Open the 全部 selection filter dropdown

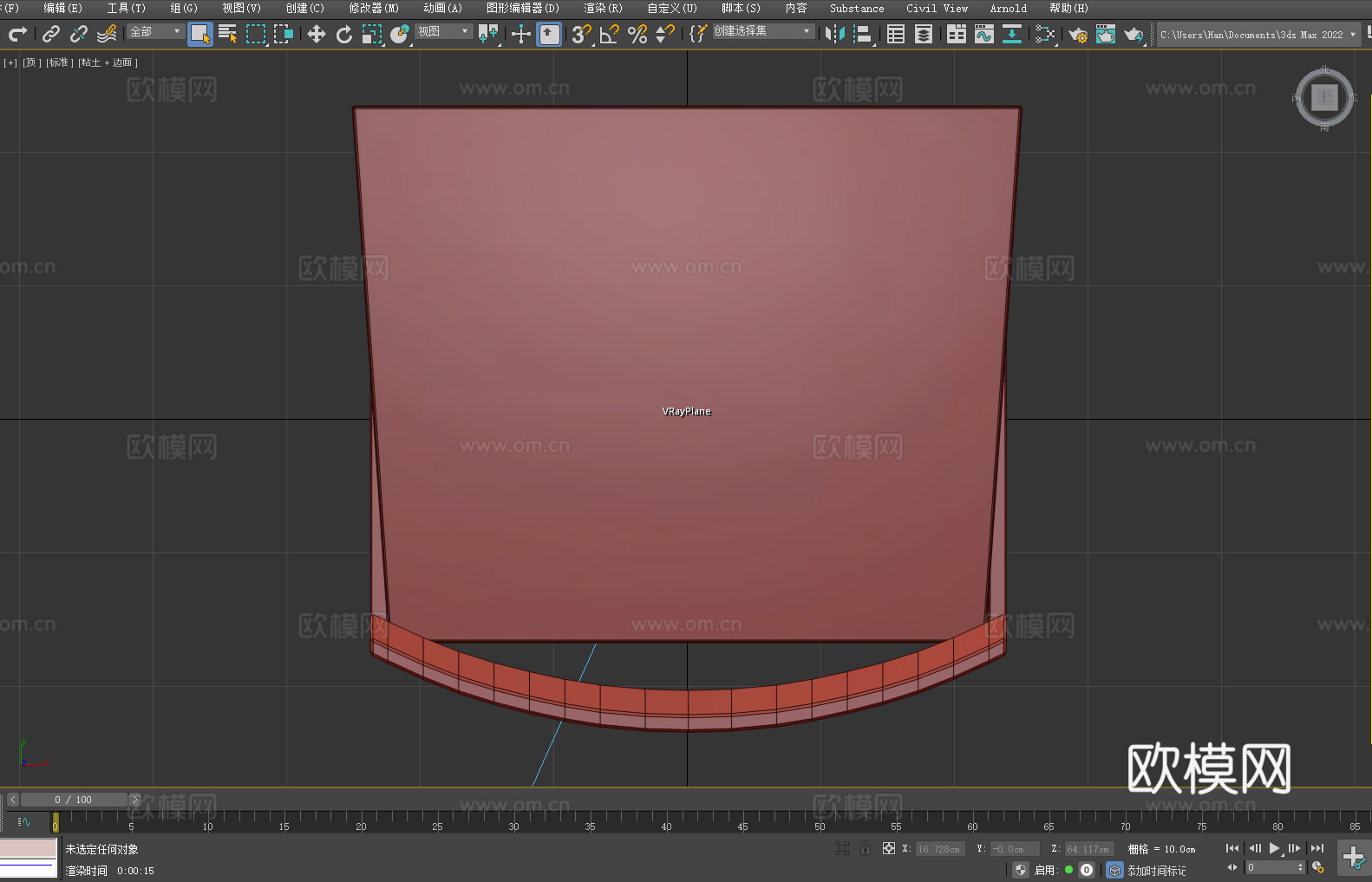click(x=156, y=31)
